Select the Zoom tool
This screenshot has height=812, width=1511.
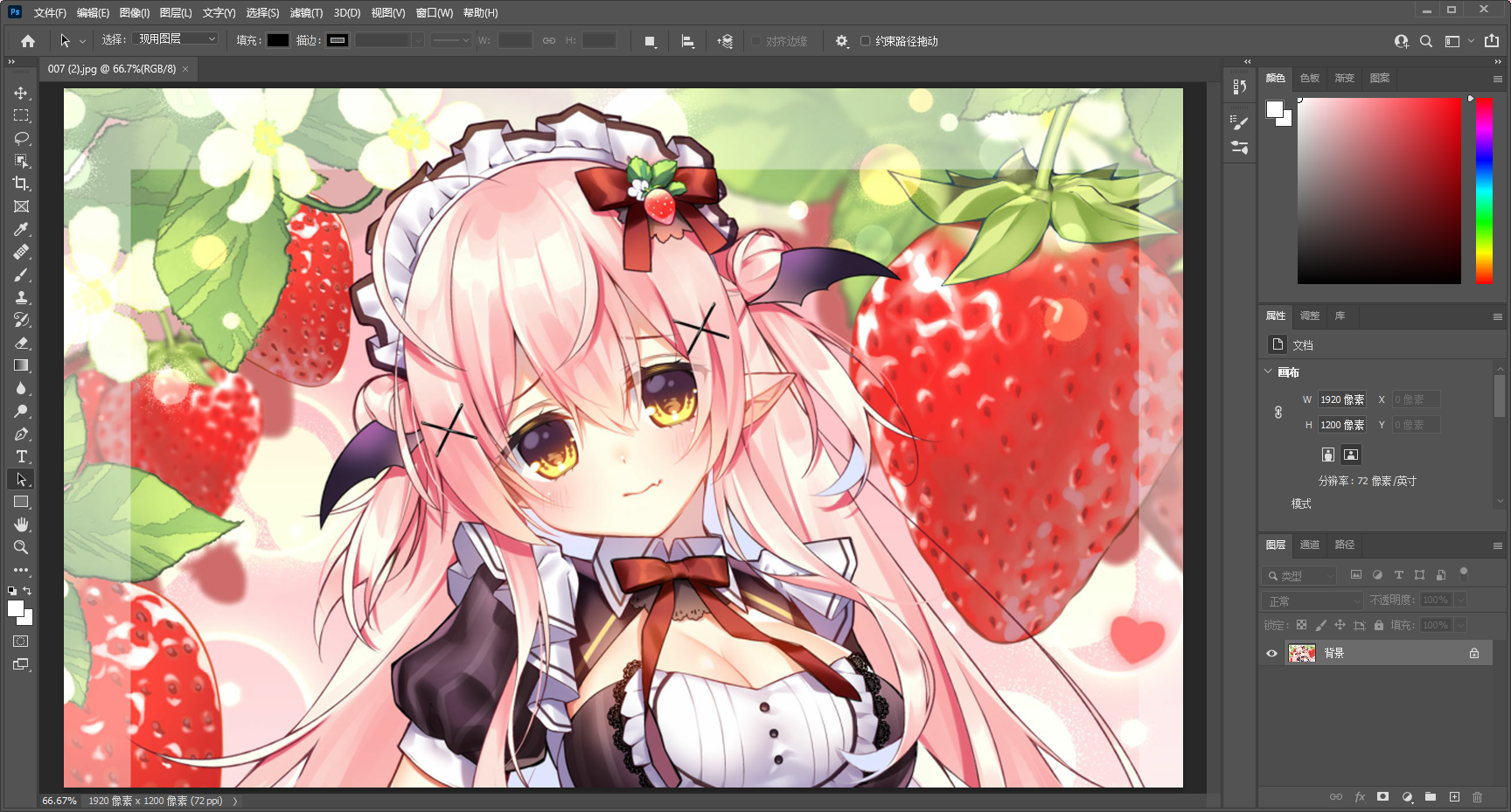point(21,547)
